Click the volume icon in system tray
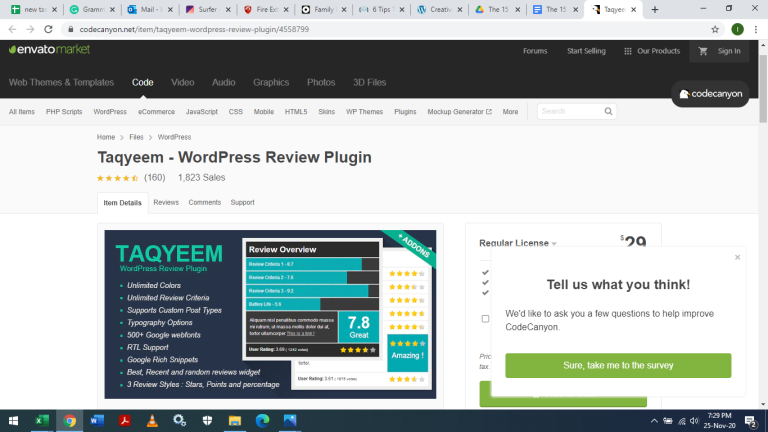Viewport: 768px width, 432px height. [x=694, y=421]
